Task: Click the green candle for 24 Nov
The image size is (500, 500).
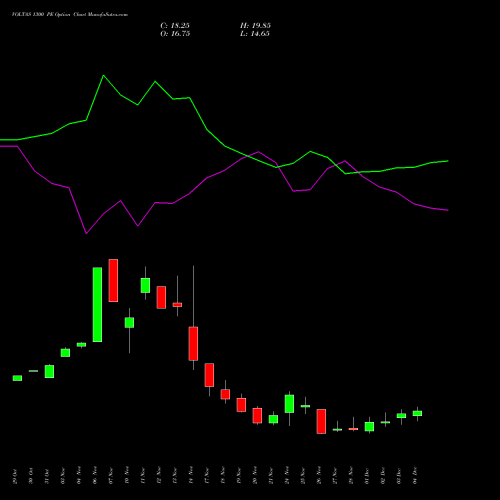Action: (289, 404)
